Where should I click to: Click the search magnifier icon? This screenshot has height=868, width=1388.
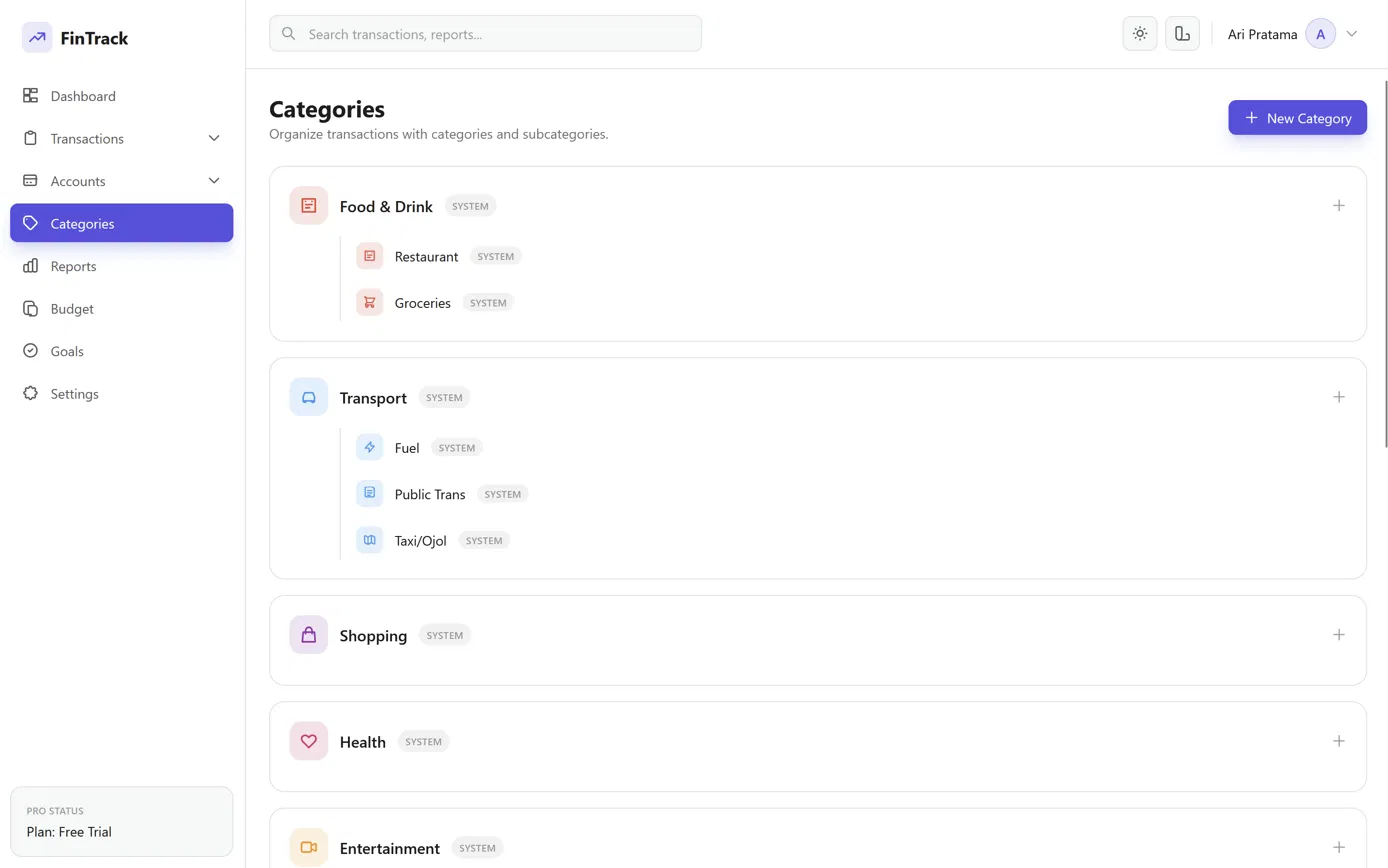click(289, 34)
